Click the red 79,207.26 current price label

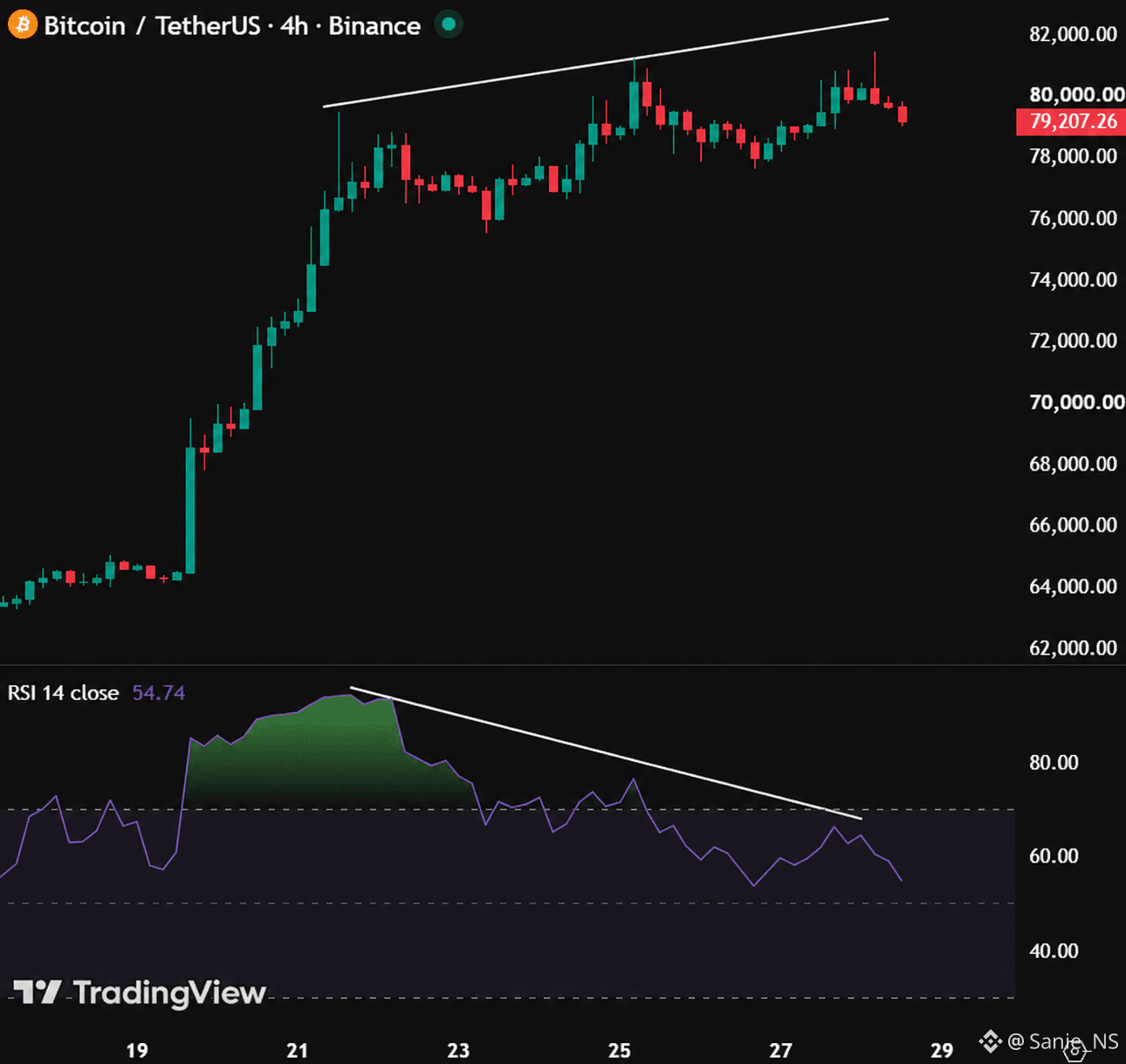pyautogui.click(x=1071, y=121)
